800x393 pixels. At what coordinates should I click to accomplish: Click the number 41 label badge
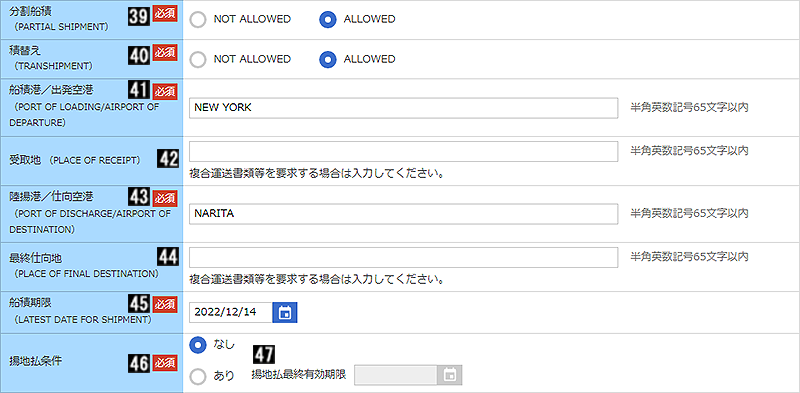tap(139, 92)
